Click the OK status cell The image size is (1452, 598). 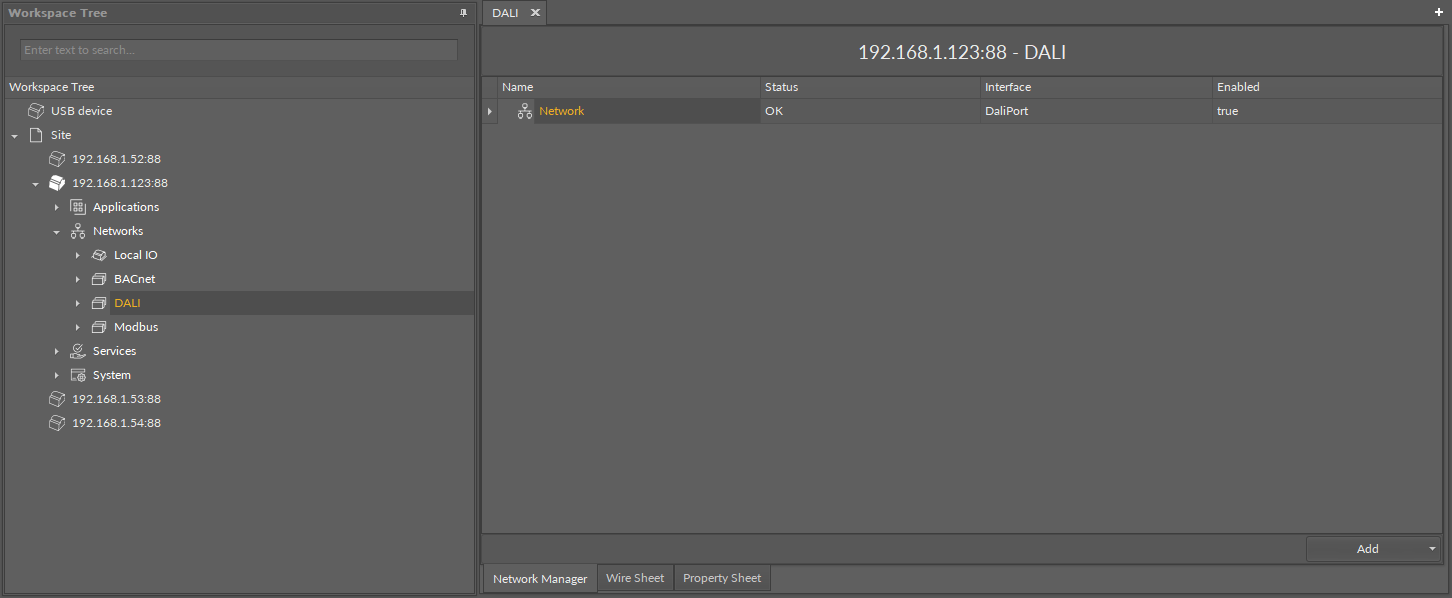point(870,111)
